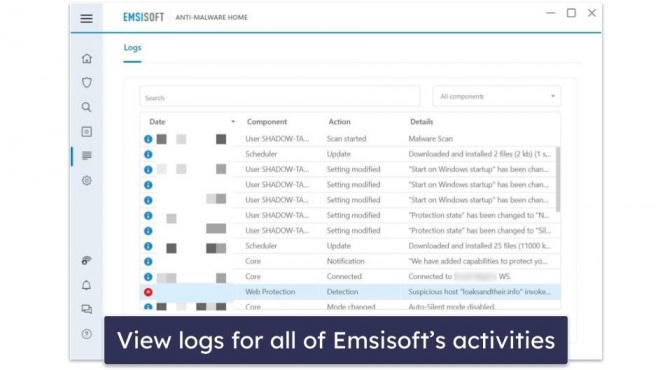
Task: Open the Quarantine section icon
Action: pyautogui.click(x=87, y=132)
